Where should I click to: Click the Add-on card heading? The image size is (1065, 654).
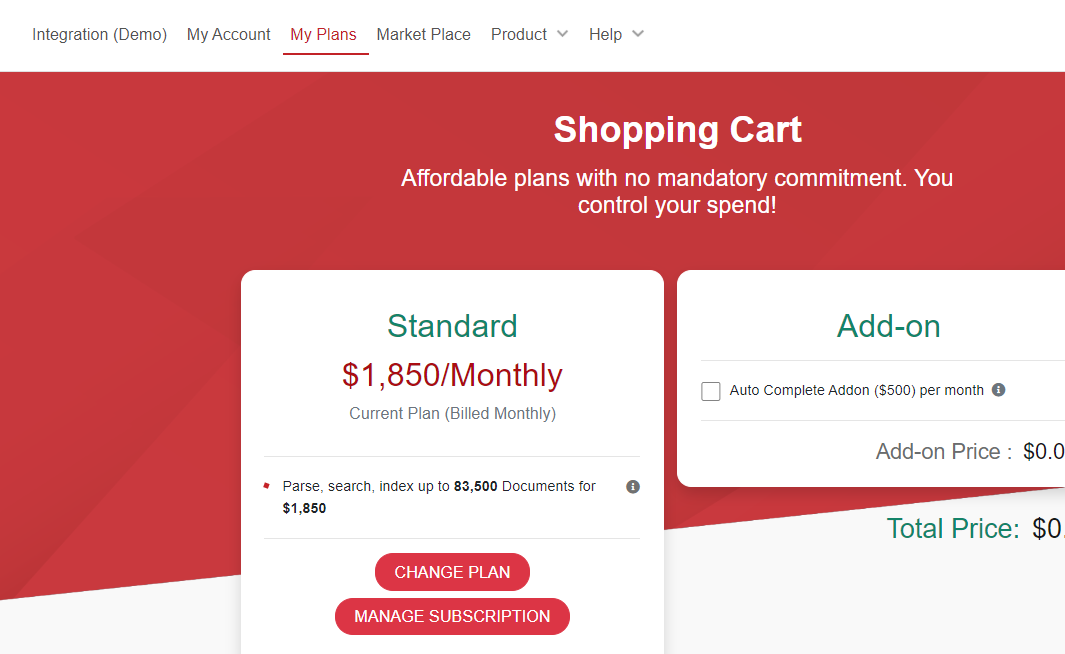888,326
